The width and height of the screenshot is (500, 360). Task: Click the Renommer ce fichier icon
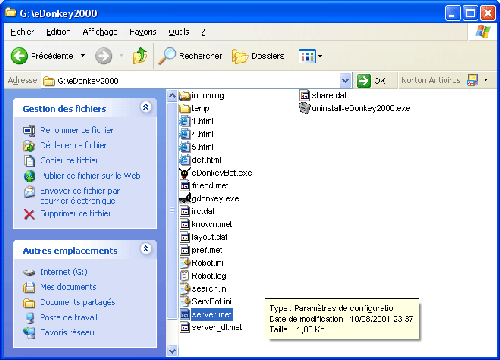(x=29, y=130)
